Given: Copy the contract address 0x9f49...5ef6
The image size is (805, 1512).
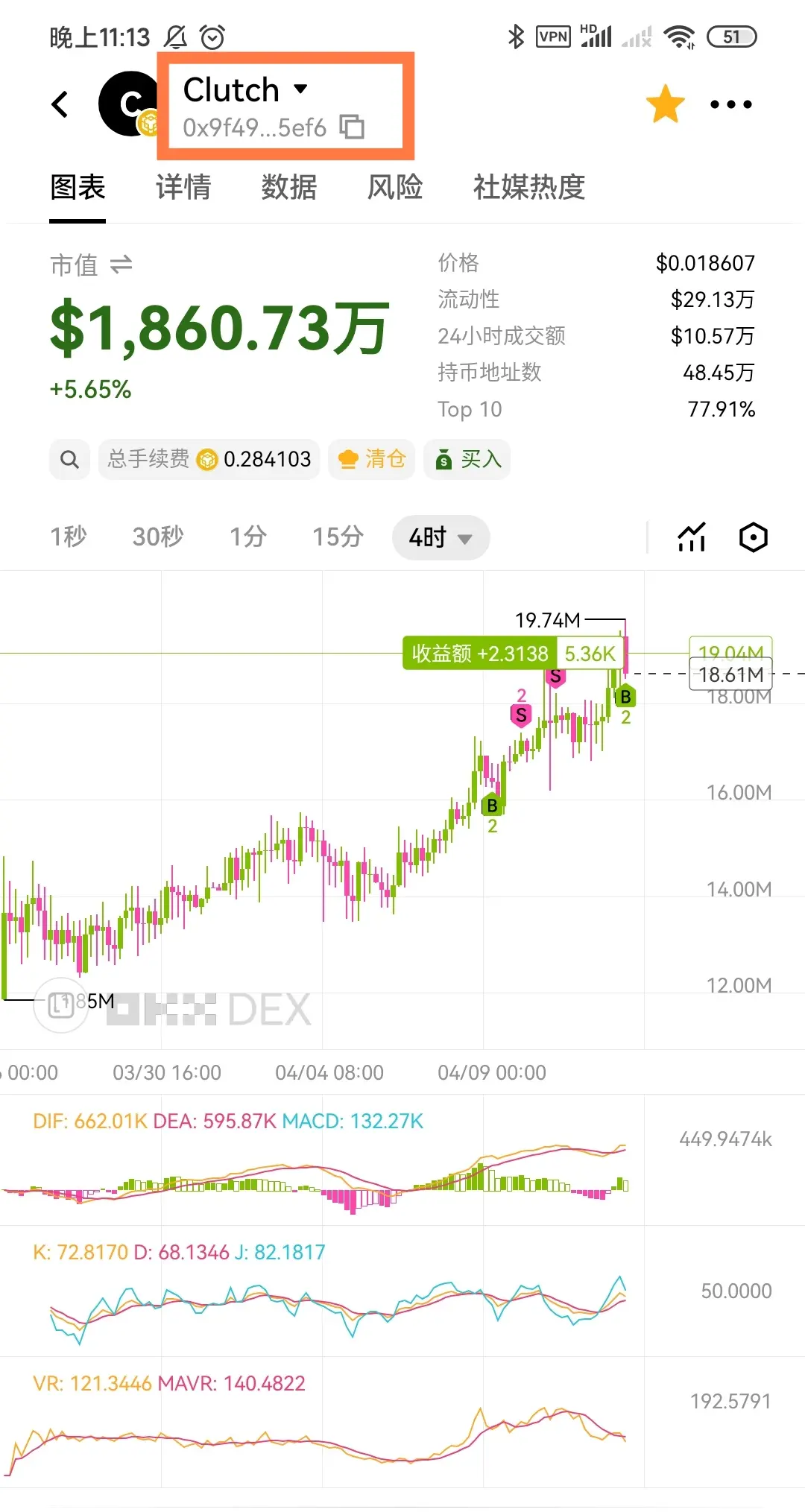Looking at the screenshot, I should click(352, 127).
